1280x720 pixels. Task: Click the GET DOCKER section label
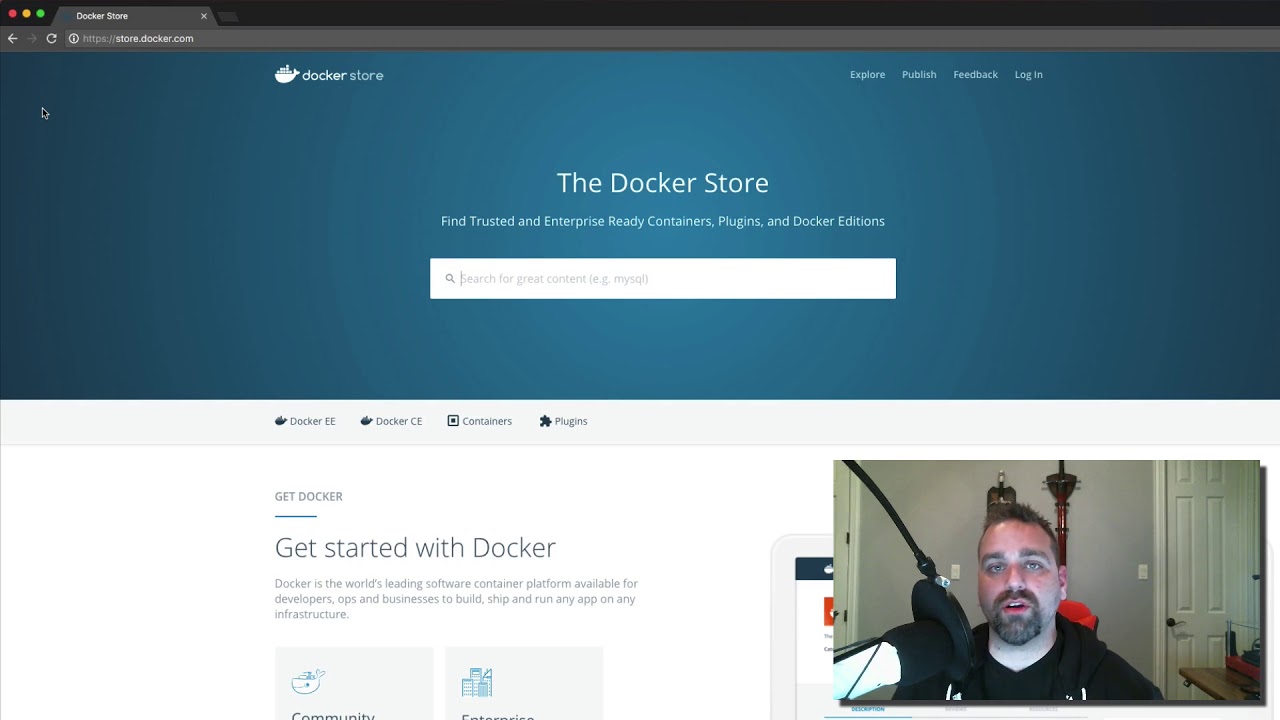(x=309, y=497)
